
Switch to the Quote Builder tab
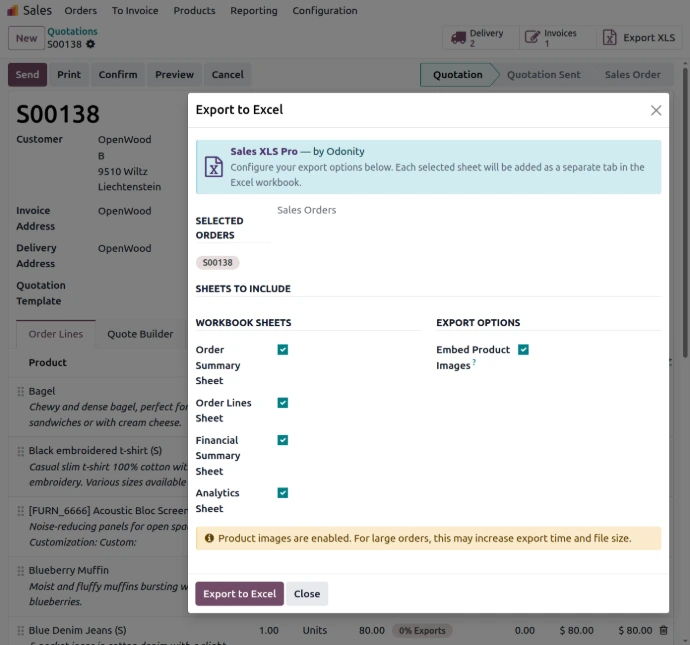coord(140,334)
